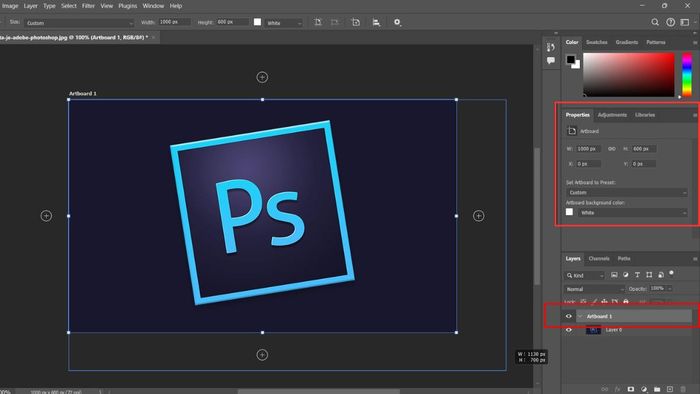Open the Help question mark icon

click(x=671, y=22)
